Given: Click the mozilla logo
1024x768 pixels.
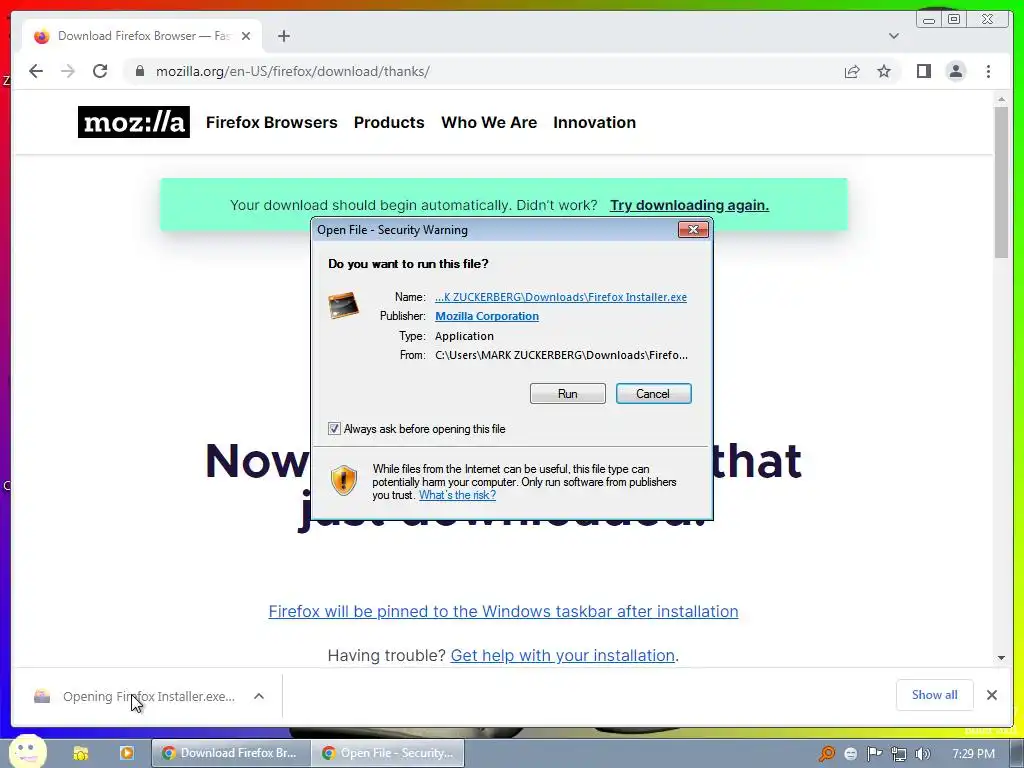Looking at the screenshot, I should 134,122.
